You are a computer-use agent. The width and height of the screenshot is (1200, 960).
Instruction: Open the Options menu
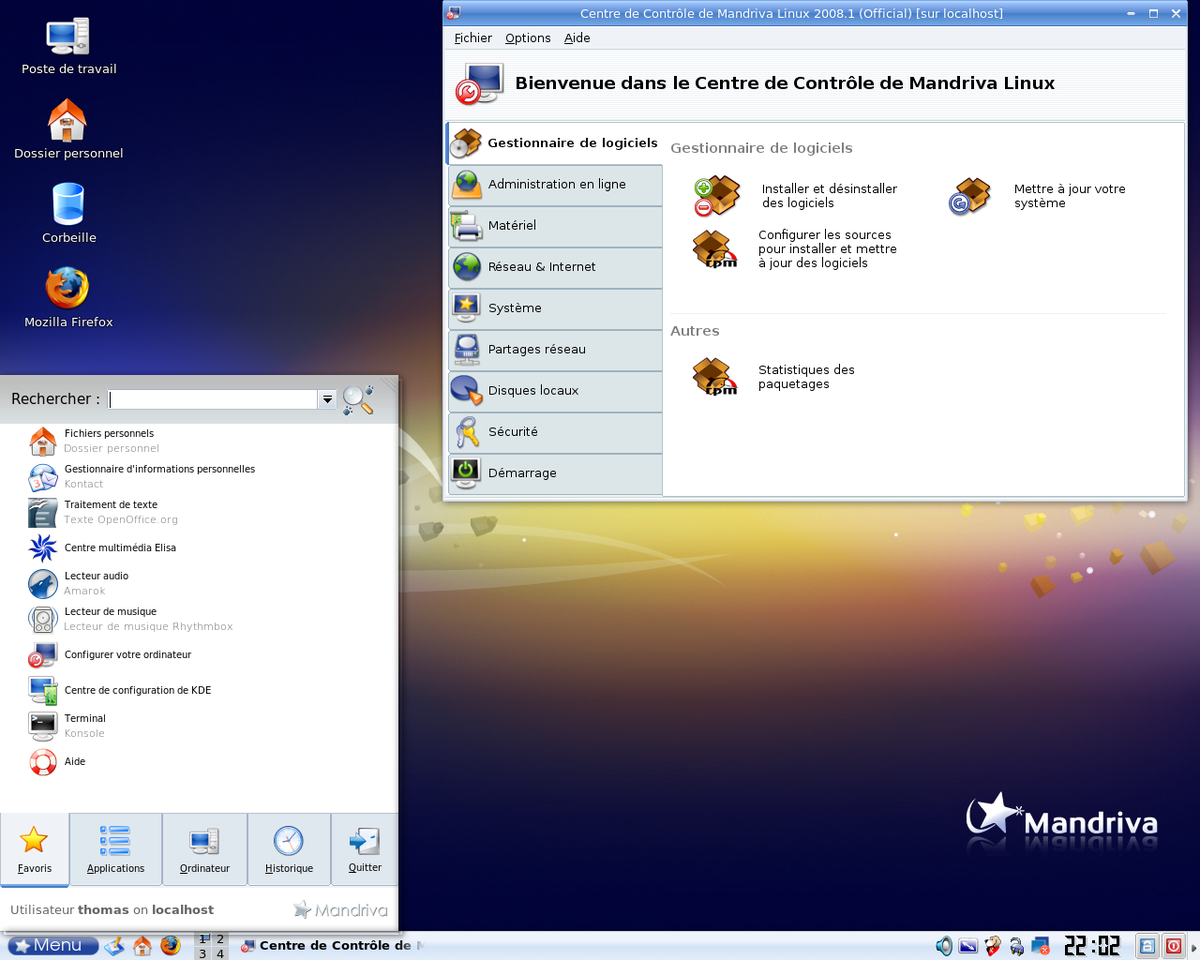coord(527,38)
